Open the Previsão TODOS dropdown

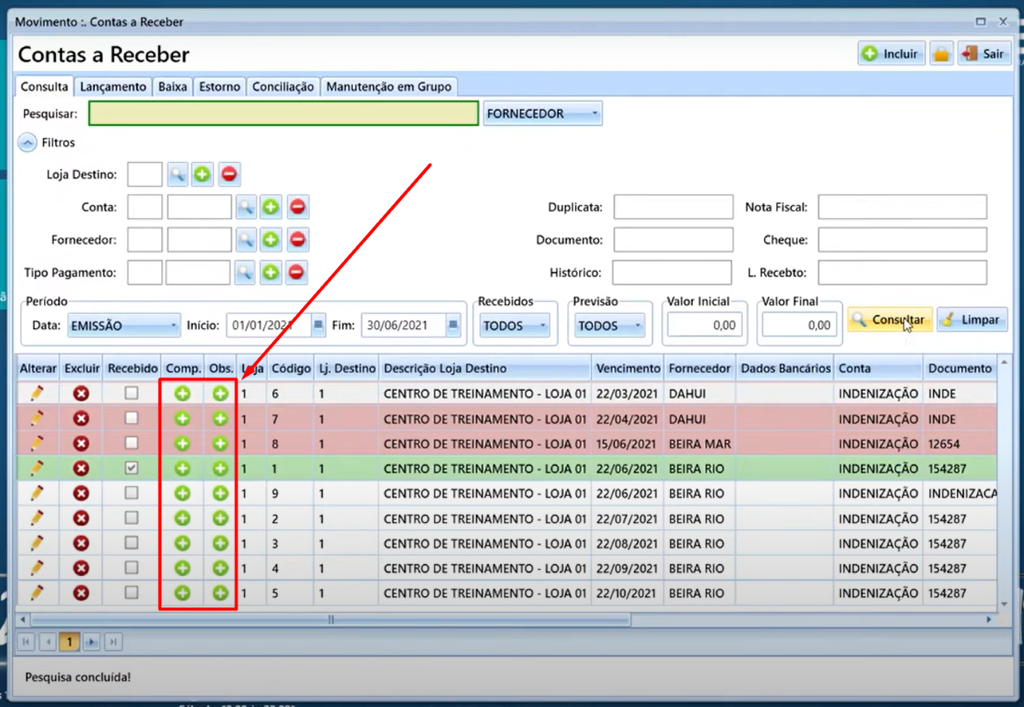click(609, 325)
